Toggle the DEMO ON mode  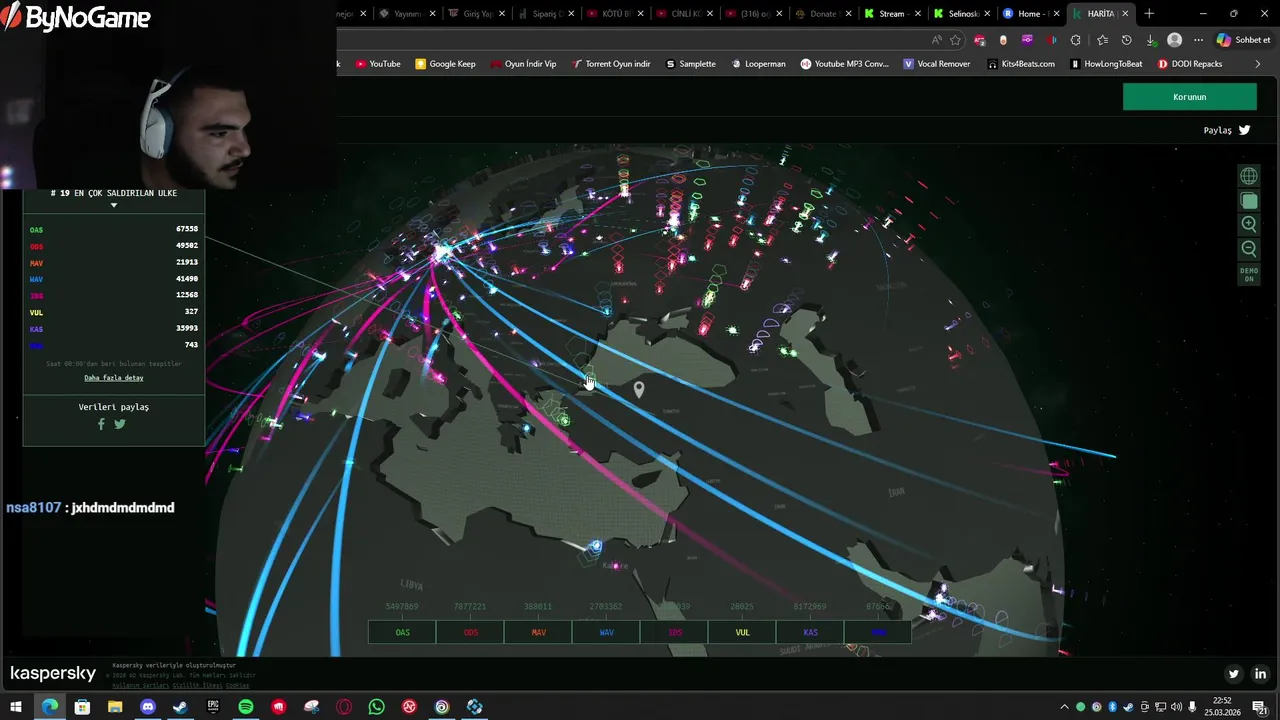click(1249, 275)
